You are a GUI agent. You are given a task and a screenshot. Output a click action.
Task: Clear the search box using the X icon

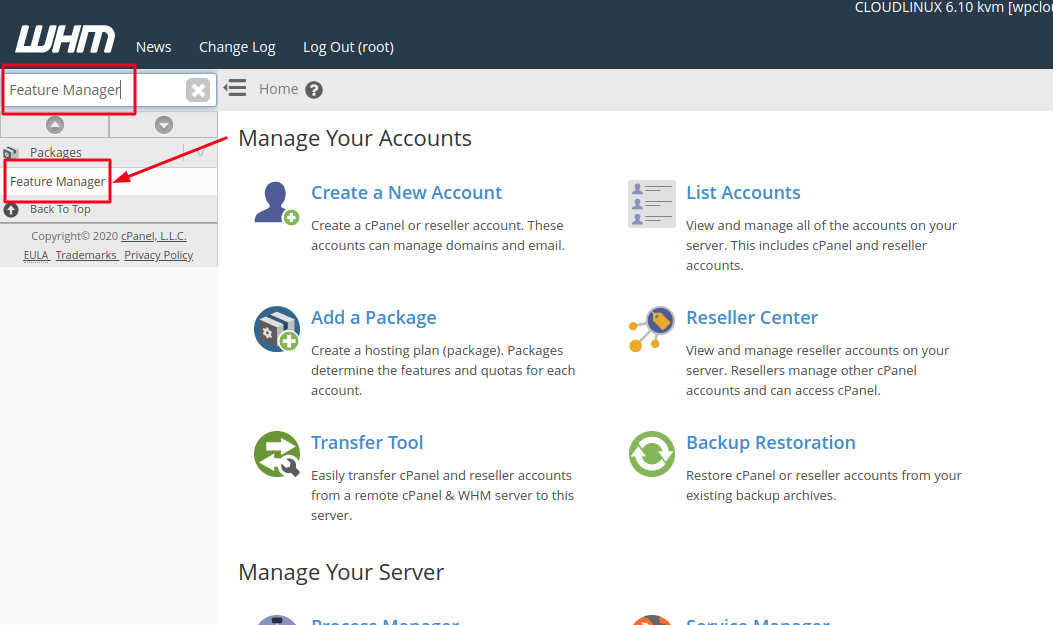point(198,89)
